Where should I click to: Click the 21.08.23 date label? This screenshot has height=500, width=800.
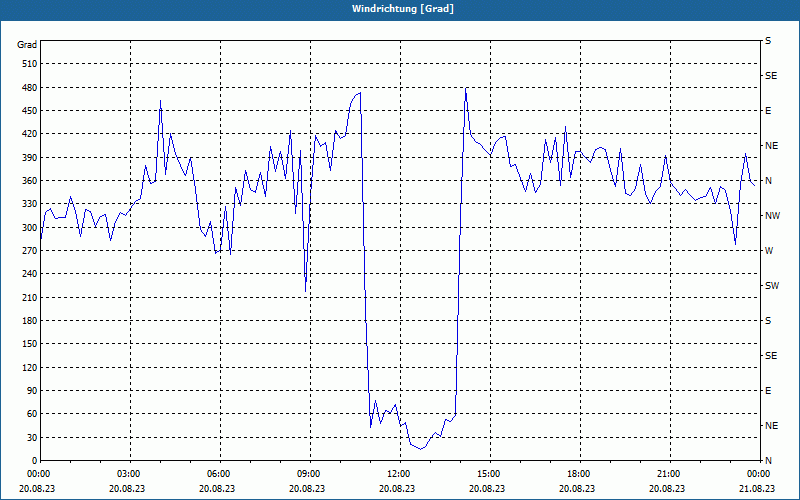tap(757, 488)
